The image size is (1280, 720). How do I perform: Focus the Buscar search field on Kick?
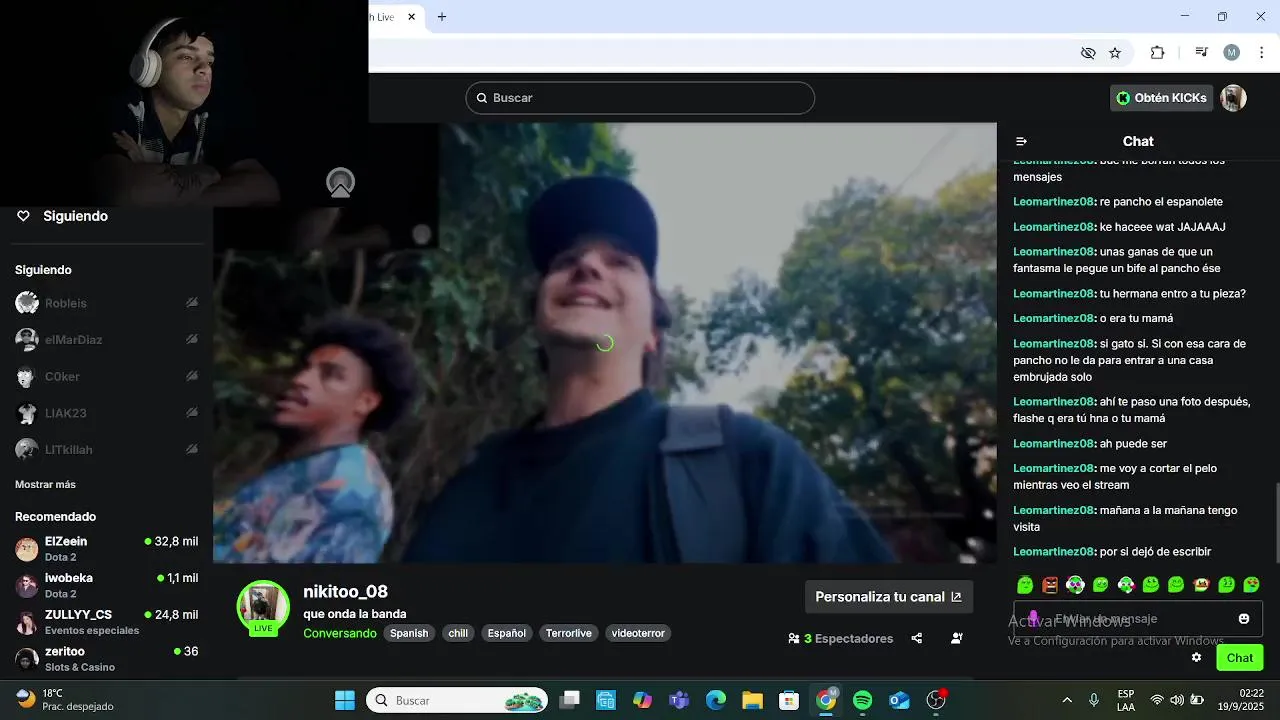[640, 98]
